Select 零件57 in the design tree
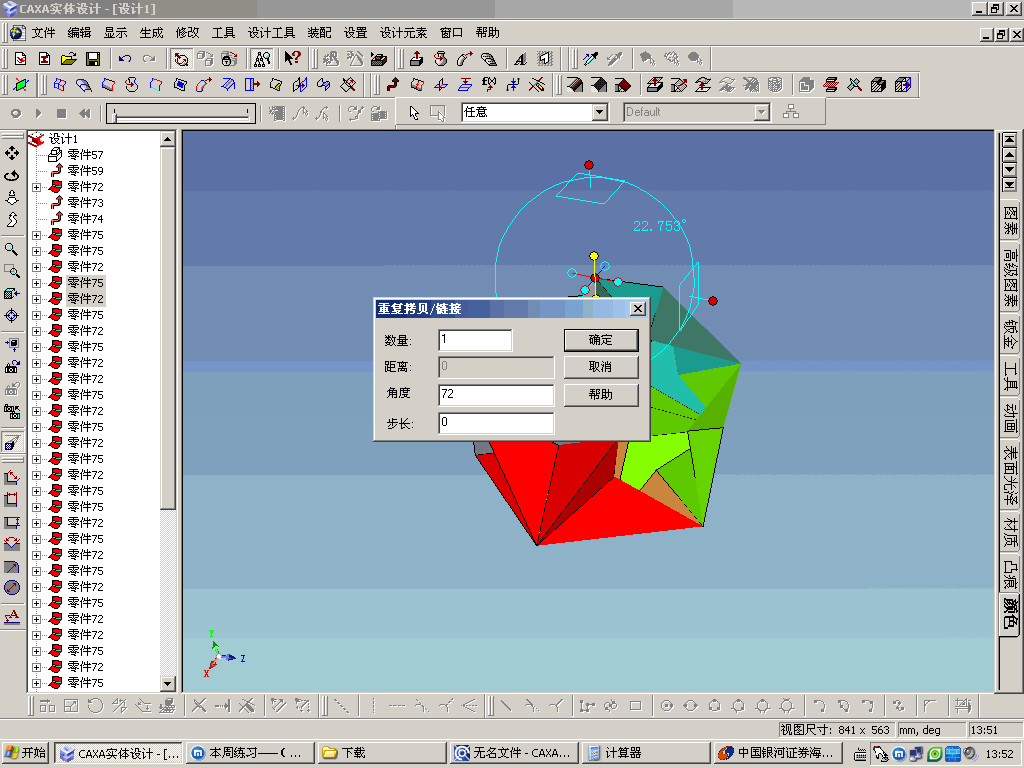The height and width of the screenshot is (768, 1024). [86, 155]
